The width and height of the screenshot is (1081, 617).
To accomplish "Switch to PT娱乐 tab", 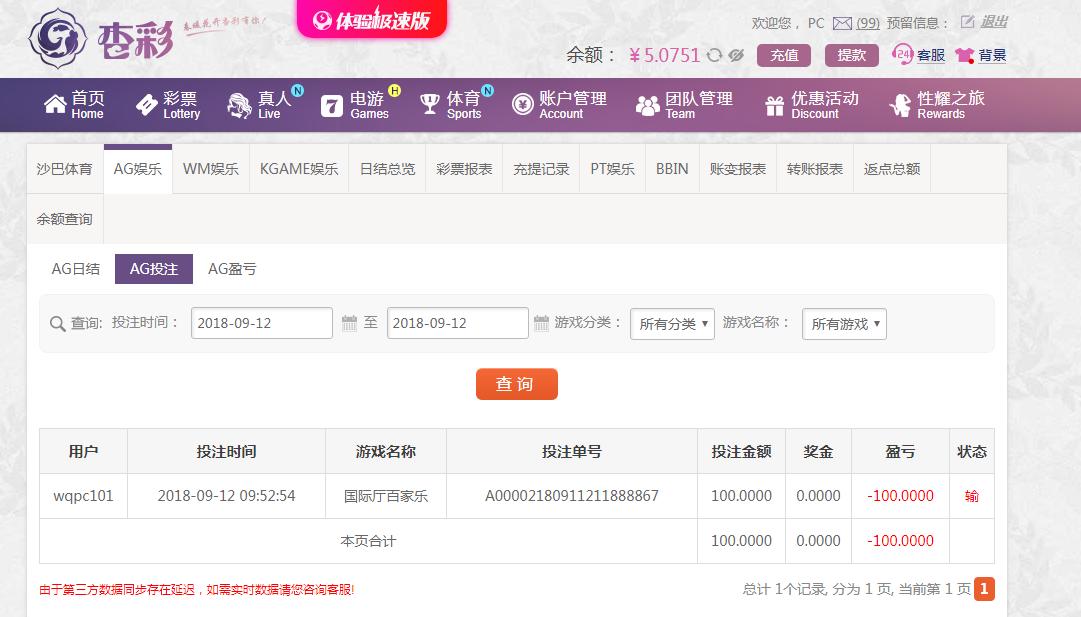I will coord(612,169).
